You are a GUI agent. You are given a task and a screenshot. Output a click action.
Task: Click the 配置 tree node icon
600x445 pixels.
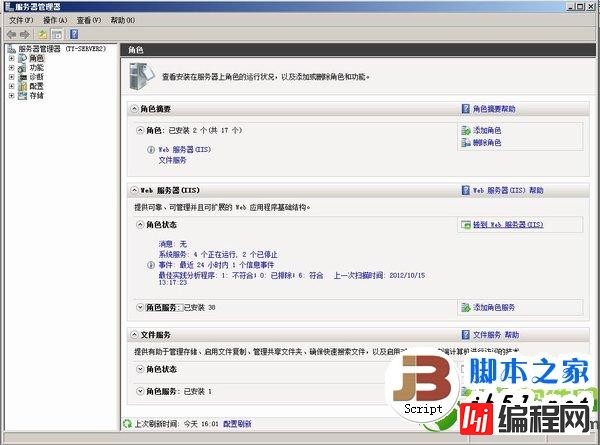(x=23, y=86)
